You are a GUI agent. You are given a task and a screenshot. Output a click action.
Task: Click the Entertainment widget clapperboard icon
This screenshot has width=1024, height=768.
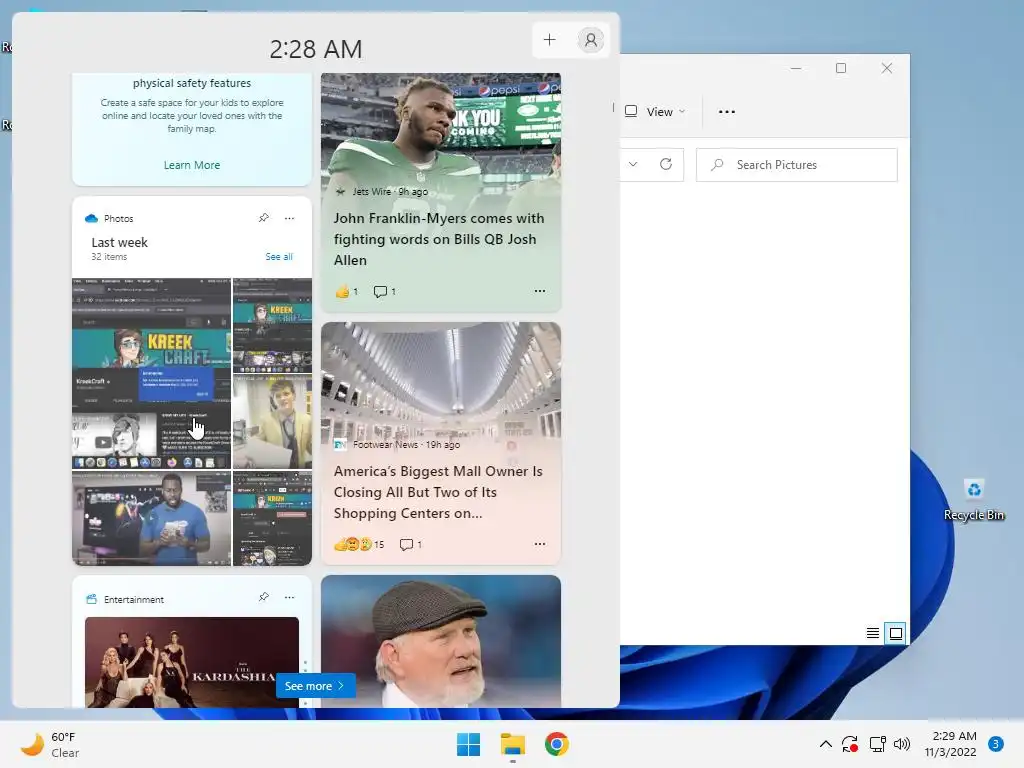click(x=91, y=599)
